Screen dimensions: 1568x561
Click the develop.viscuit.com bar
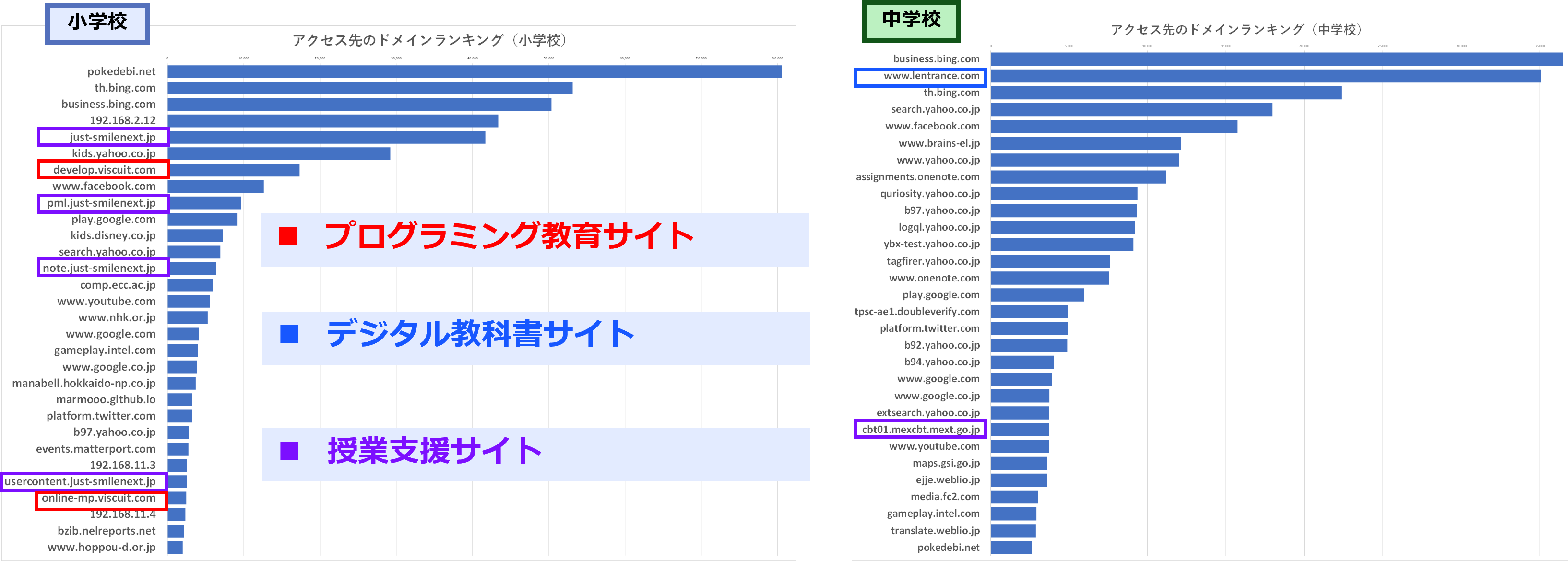[233, 170]
